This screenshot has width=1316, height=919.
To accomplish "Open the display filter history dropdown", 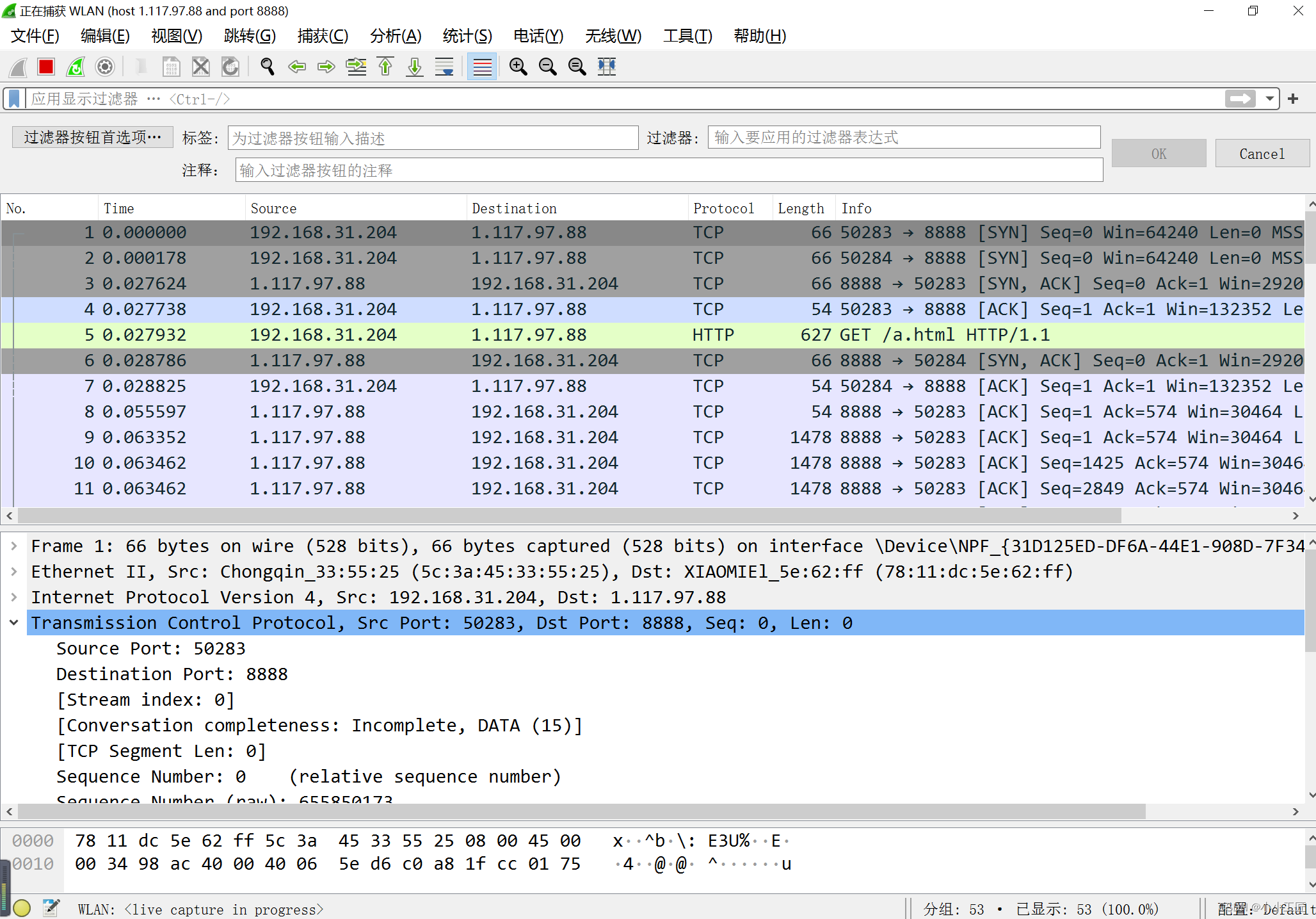I will pos(1269,99).
